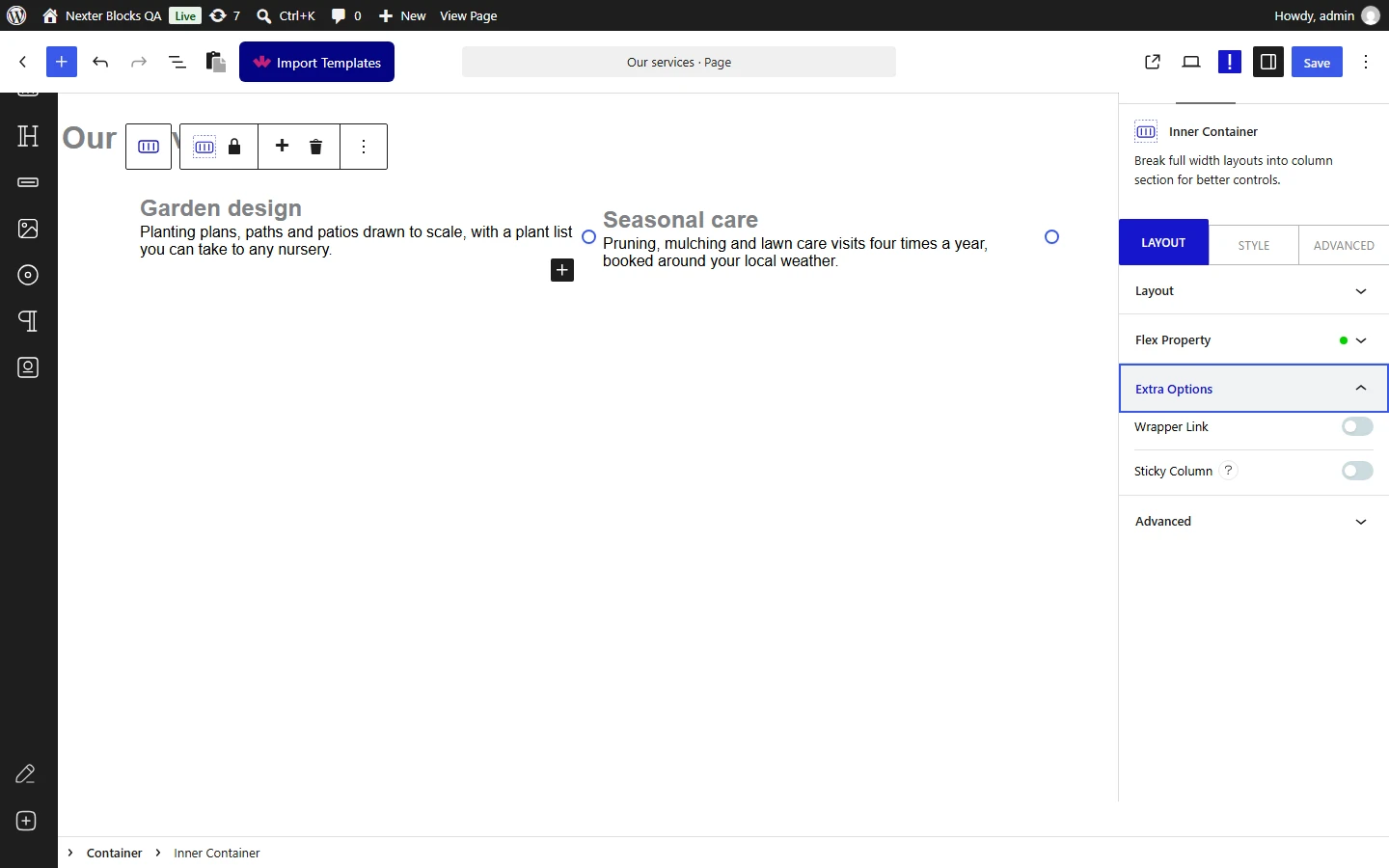Click the Save button
Image resolution: width=1389 pixels, height=868 pixels.
pyautogui.click(x=1317, y=62)
